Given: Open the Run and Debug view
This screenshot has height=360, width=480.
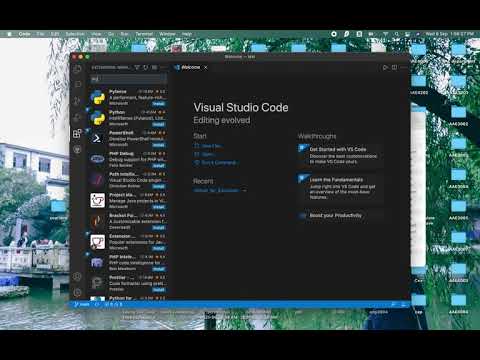Looking at the screenshot, I should (77, 117).
